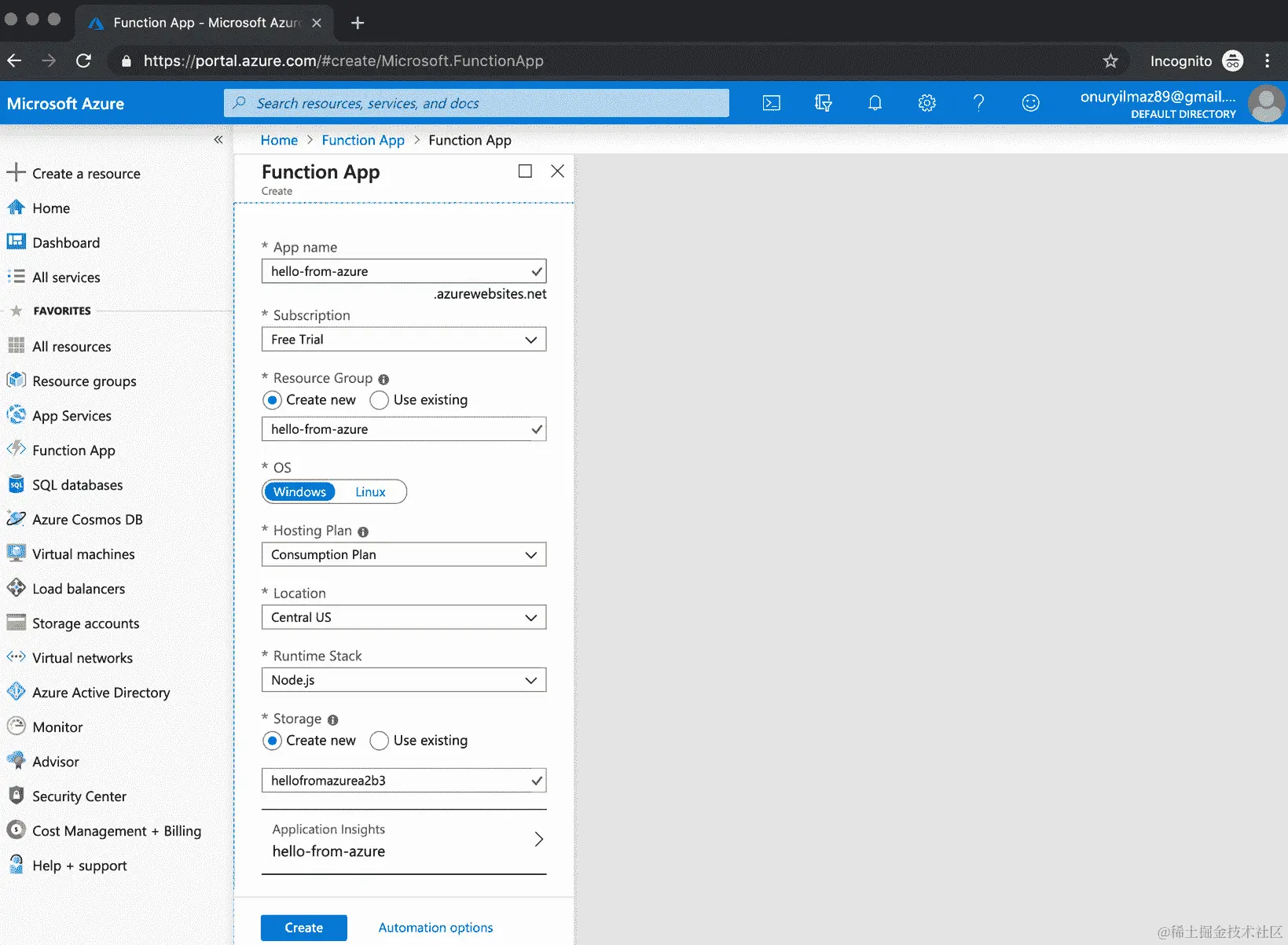Collapse the sidebar with the double chevron
The width and height of the screenshot is (1288, 945).
tap(218, 140)
